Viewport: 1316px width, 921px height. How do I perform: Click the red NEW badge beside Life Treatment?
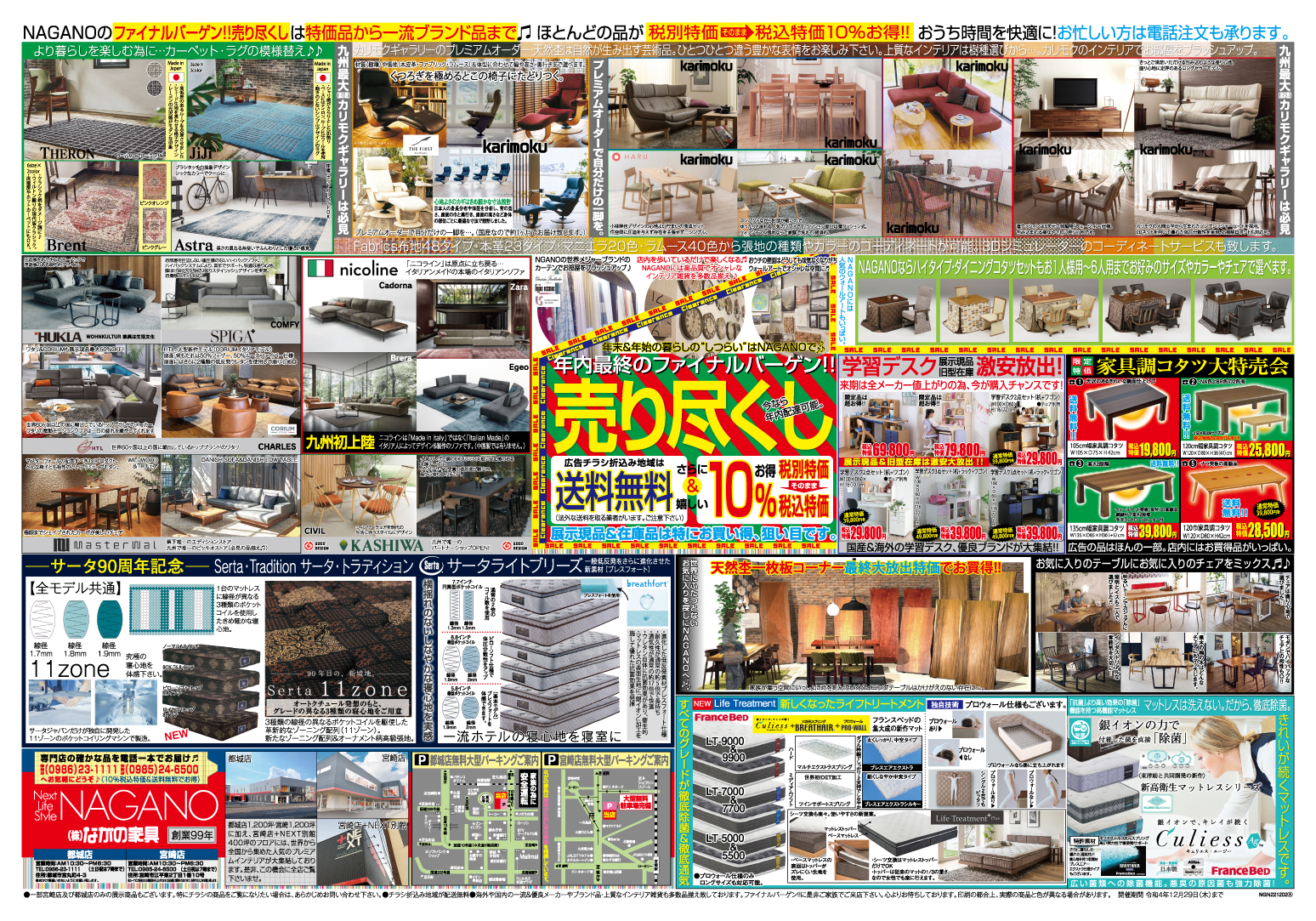click(x=702, y=704)
